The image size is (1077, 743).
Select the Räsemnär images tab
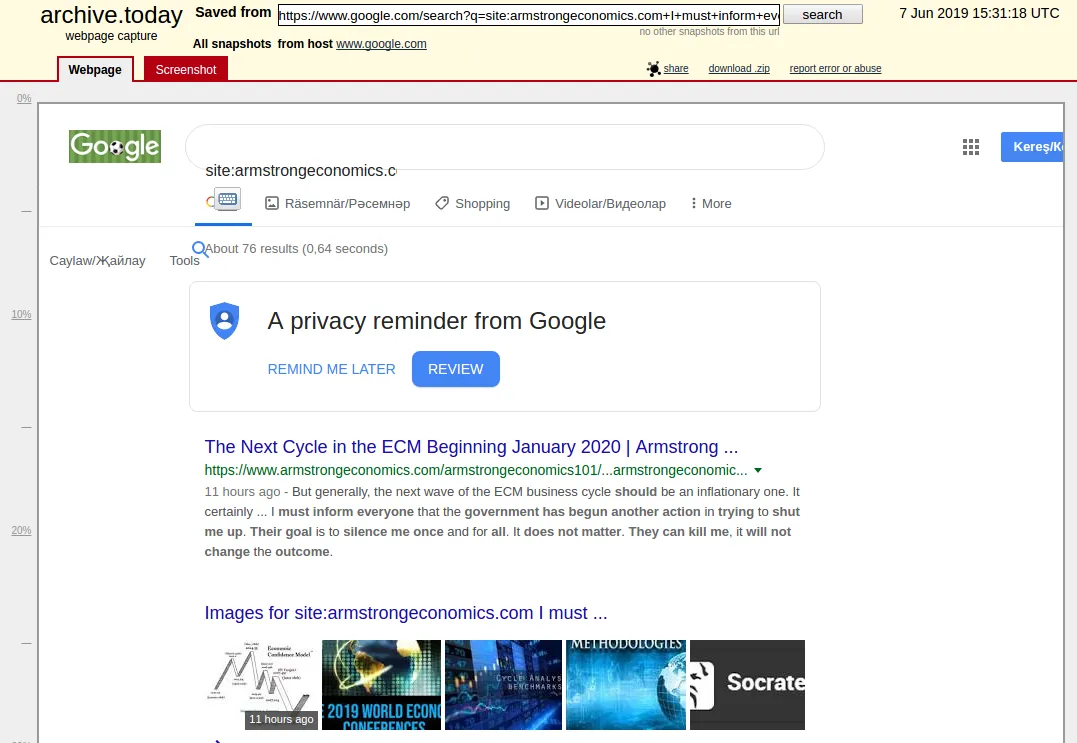coord(337,203)
